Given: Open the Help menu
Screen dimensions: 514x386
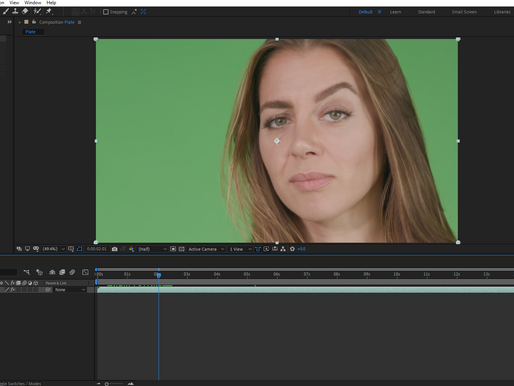Looking at the screenshot, I should coord(51,2).
